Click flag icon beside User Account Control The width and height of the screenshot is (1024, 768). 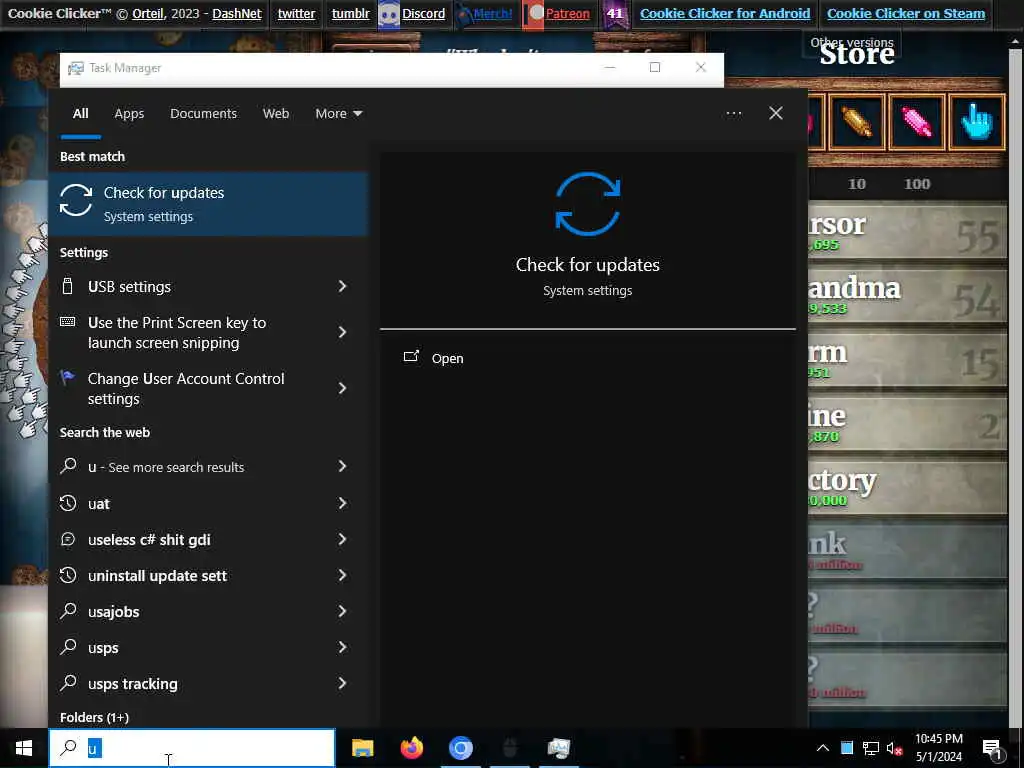coord(67,377)
